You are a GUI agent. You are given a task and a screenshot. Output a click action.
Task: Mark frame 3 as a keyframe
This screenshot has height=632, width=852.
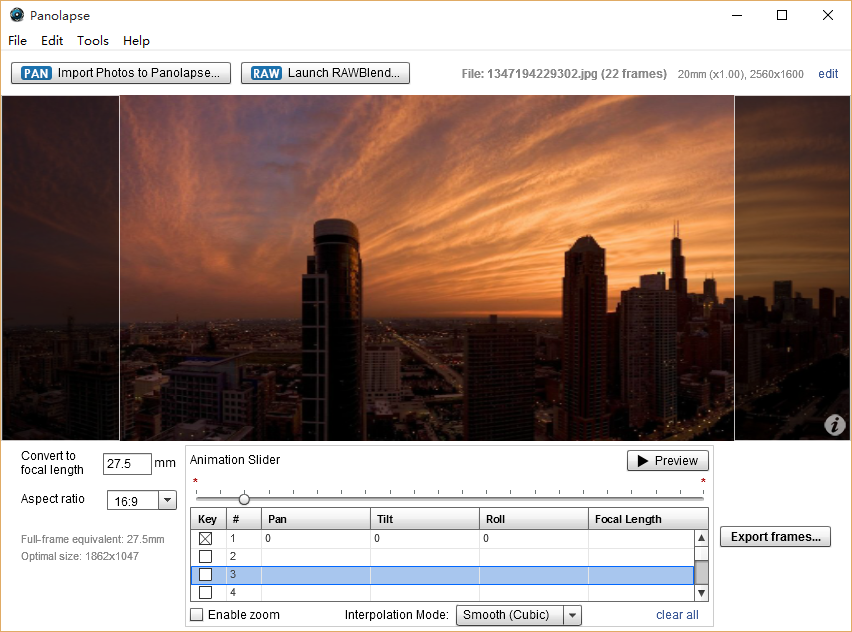coord(206,575)
